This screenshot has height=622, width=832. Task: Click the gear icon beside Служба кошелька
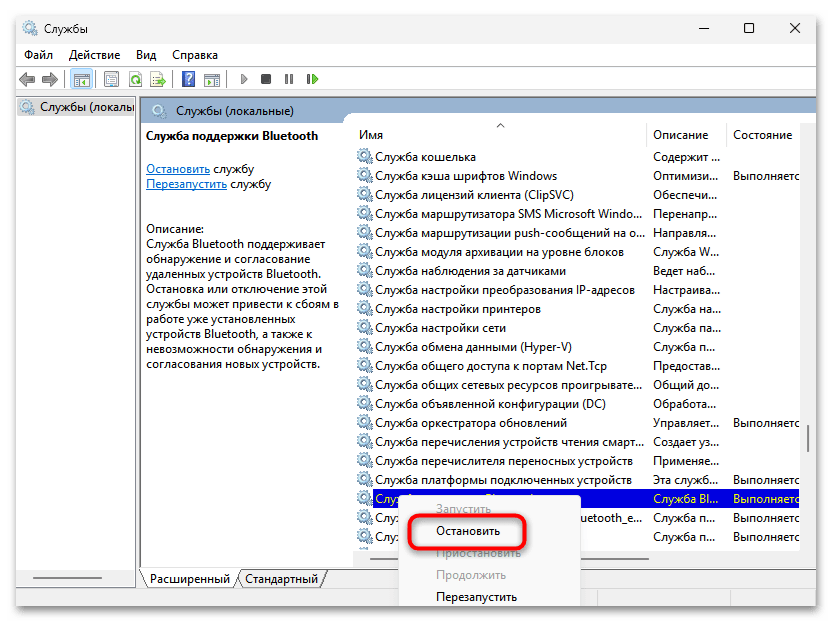[365, 157]
